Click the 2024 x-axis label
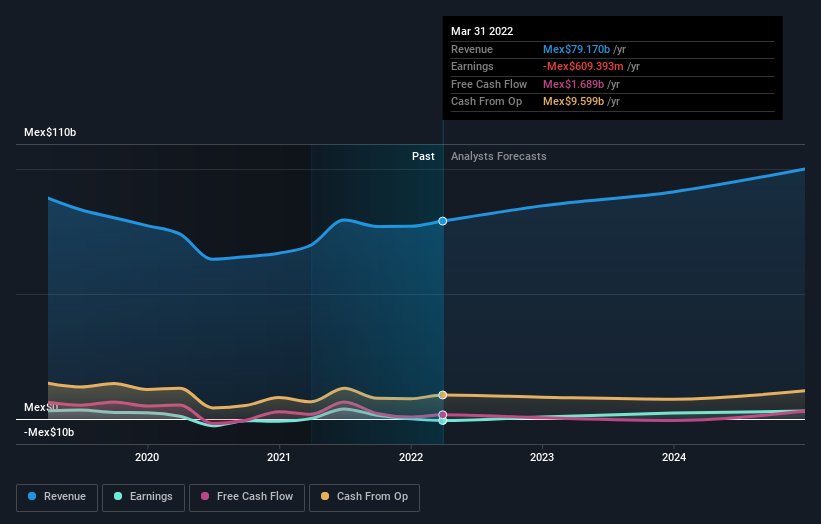 click(x=673, y=457)
